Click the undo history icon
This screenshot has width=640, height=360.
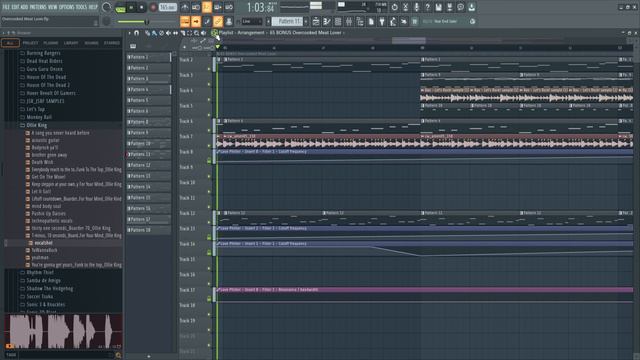pyautogui.click(x=394, y=7)
